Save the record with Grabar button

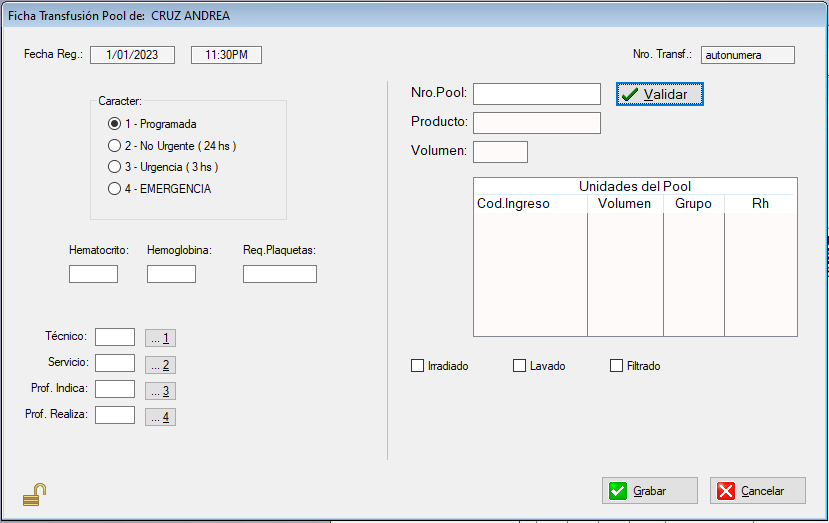point(649,491)
